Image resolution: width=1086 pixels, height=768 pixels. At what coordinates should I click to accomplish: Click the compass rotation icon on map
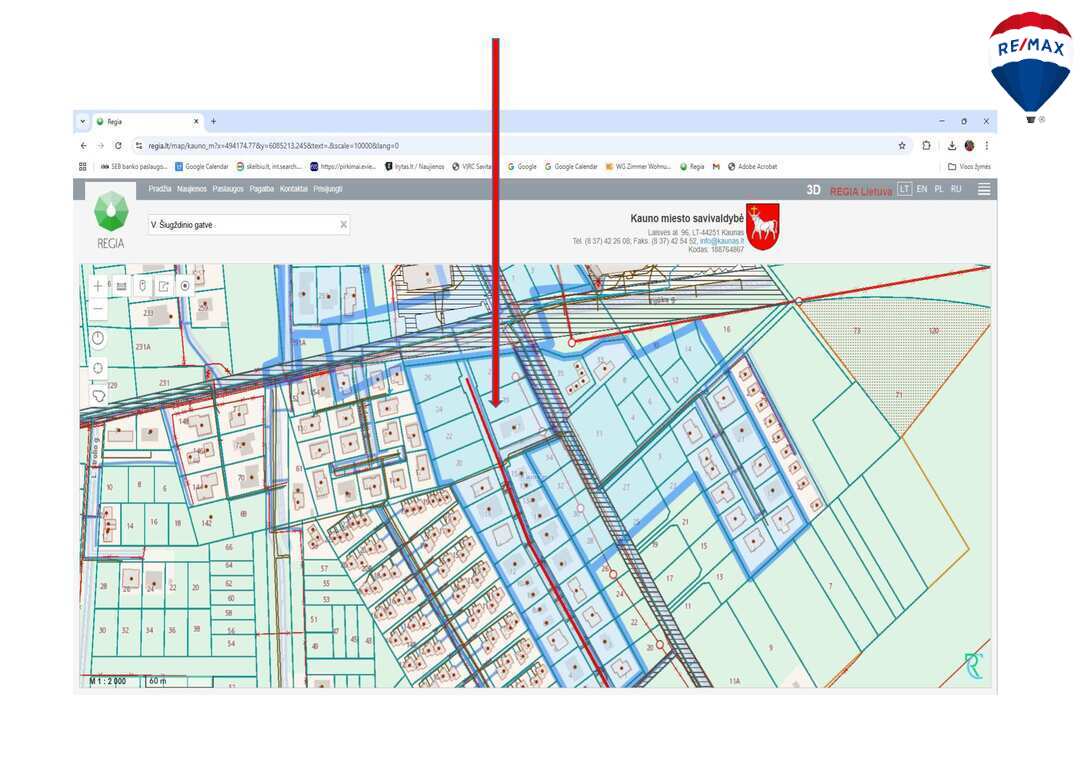point(98,339)
